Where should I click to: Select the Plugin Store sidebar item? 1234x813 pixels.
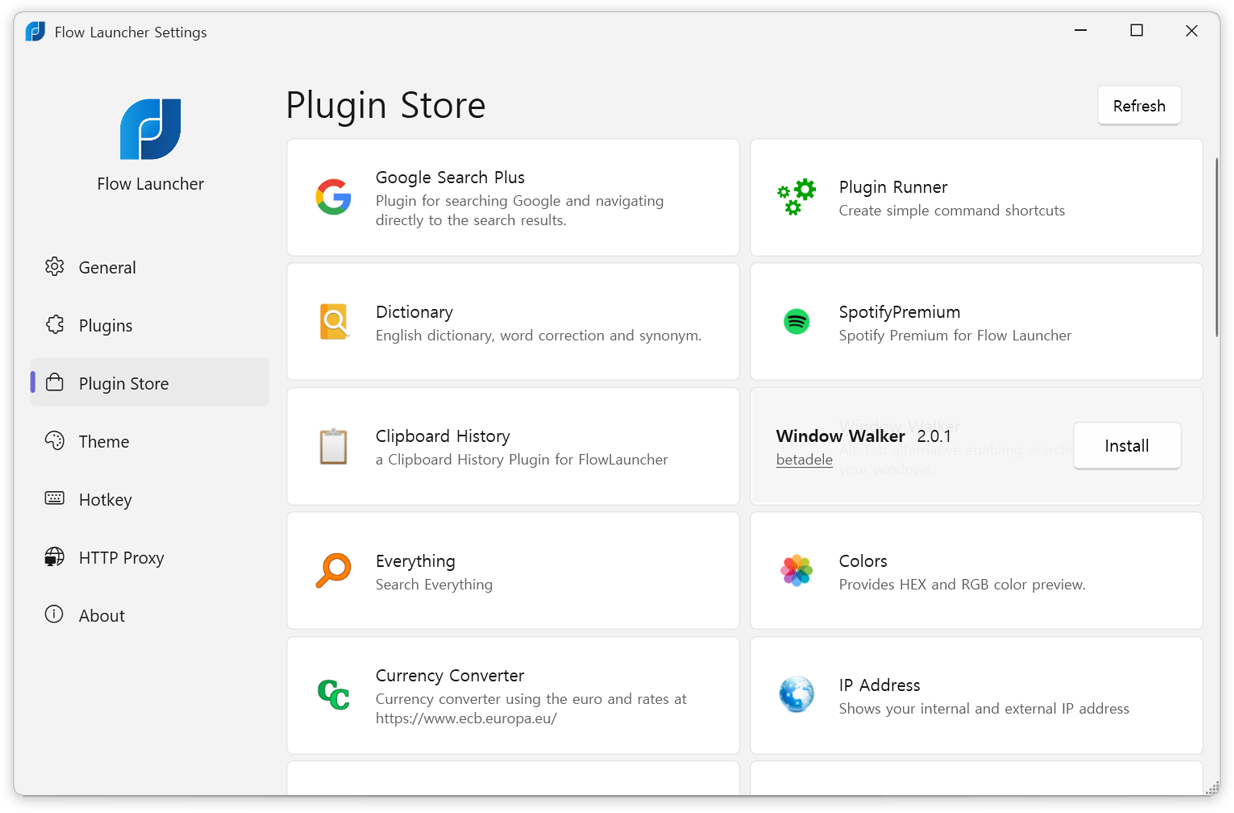tap(150, 383)
